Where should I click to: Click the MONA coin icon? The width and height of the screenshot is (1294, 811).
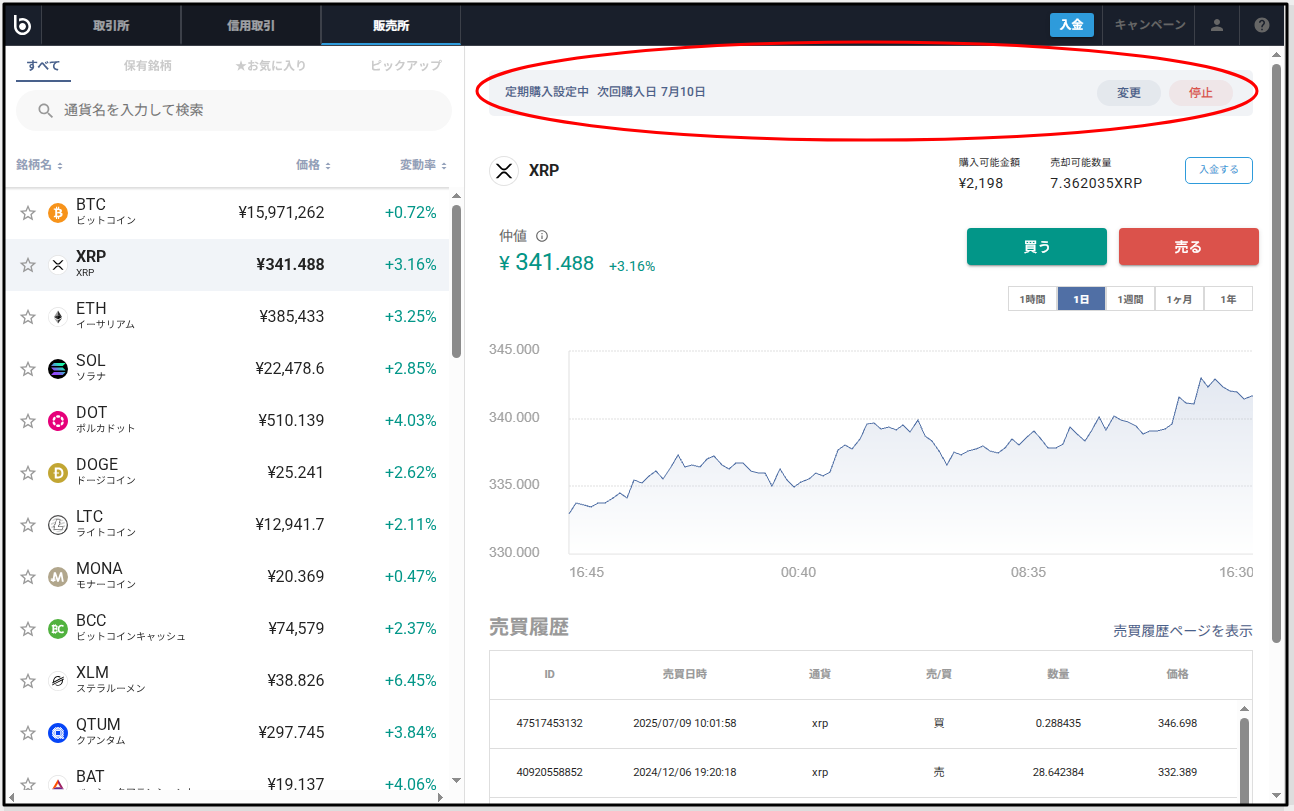click(58, 577)
